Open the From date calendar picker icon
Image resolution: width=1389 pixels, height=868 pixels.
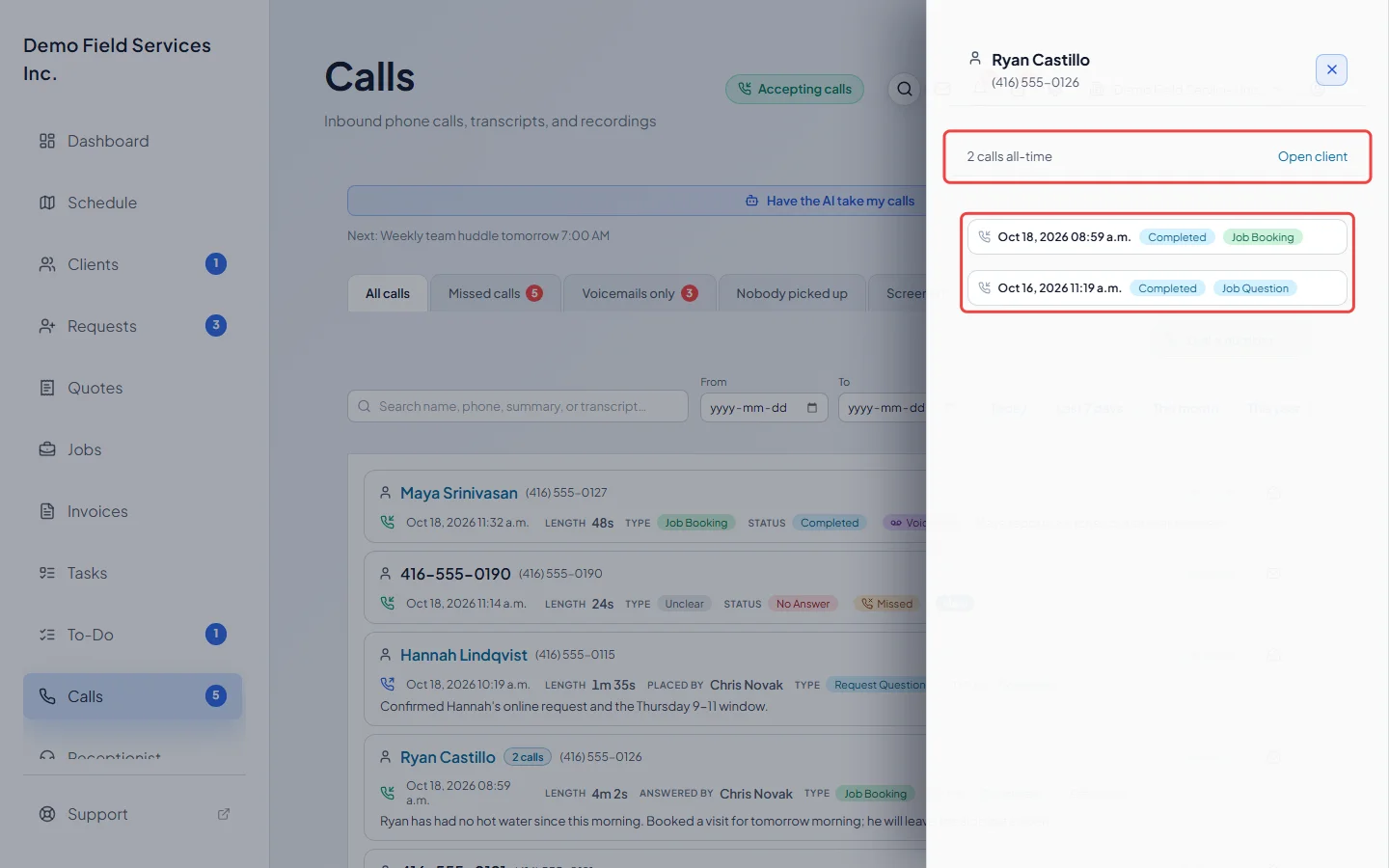coord(812,408)
